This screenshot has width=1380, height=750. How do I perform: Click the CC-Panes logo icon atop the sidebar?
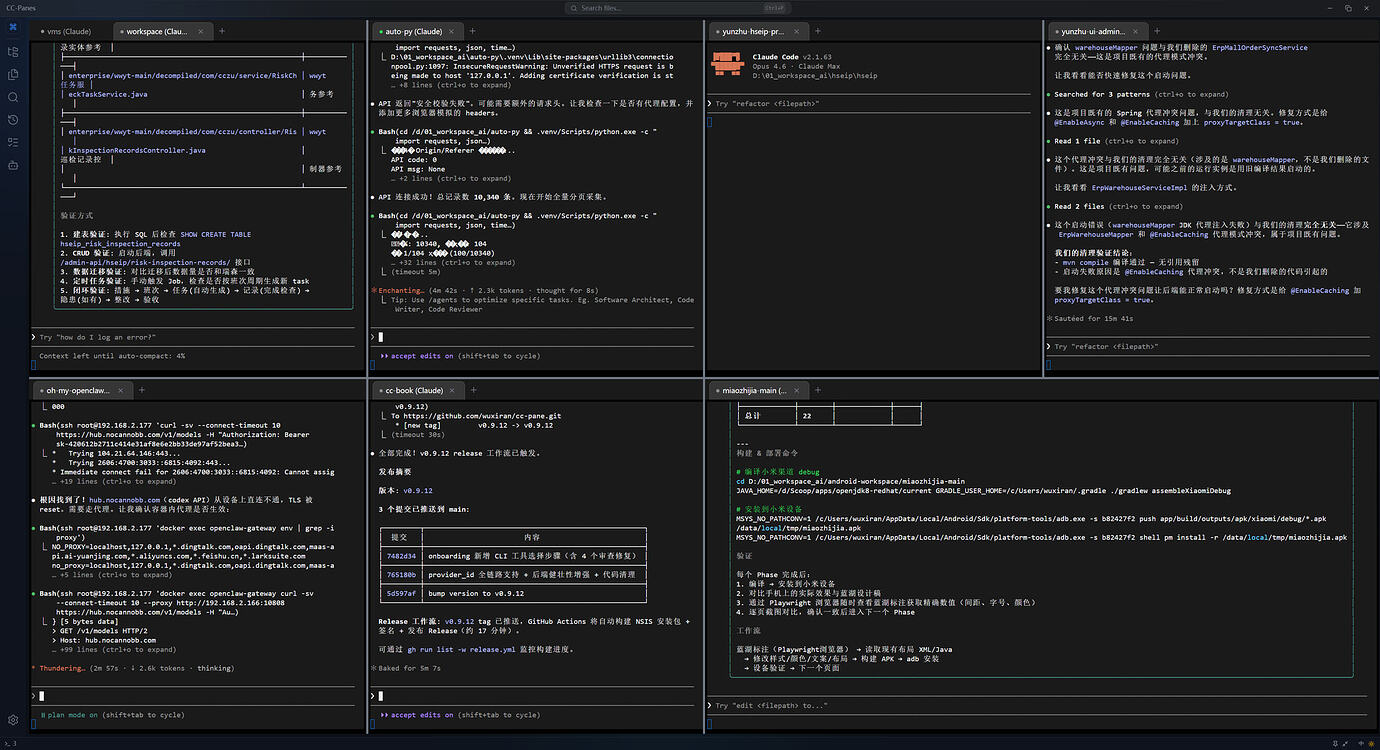[13, 28]
